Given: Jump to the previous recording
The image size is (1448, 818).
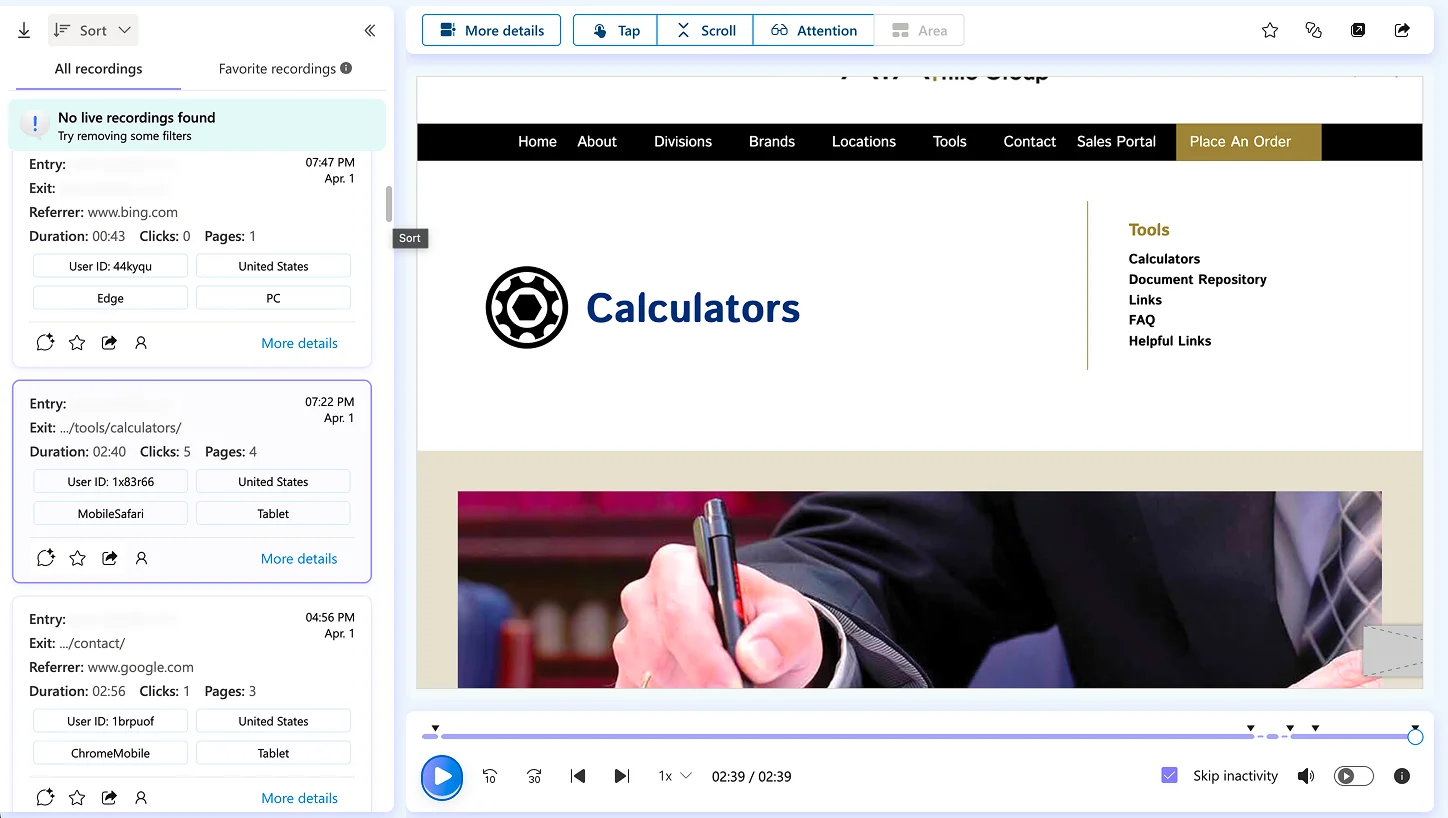Looking at the screenshot, I should (578, 776).
